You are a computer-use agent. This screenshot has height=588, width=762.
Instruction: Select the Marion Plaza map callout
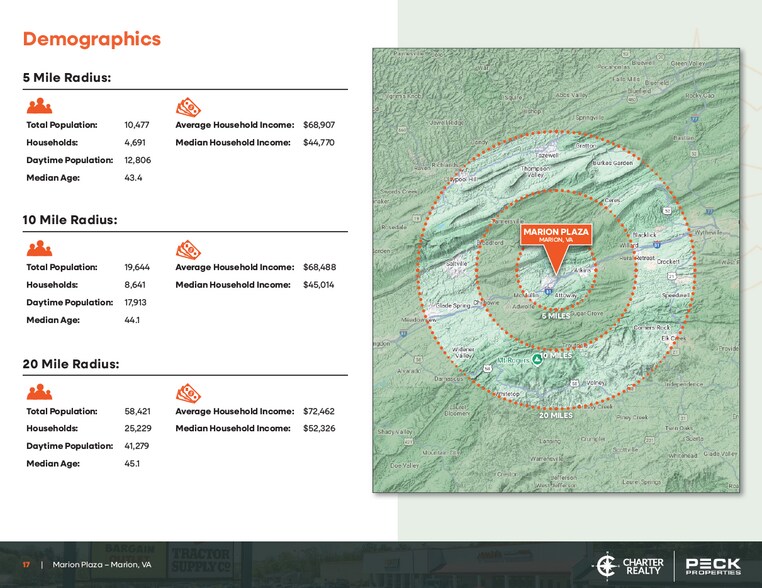[x=556, y=235]
